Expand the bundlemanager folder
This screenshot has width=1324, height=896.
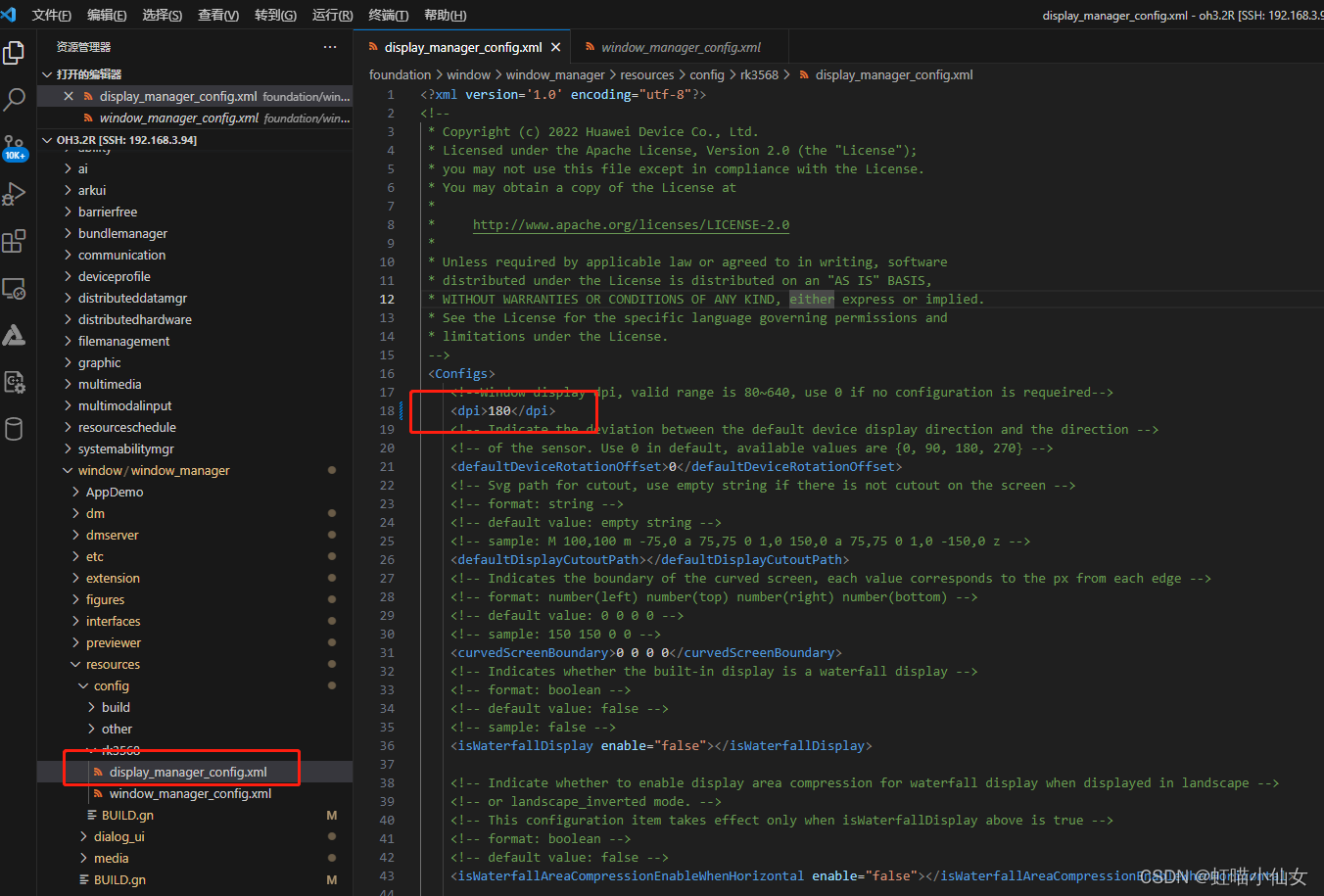122,233
